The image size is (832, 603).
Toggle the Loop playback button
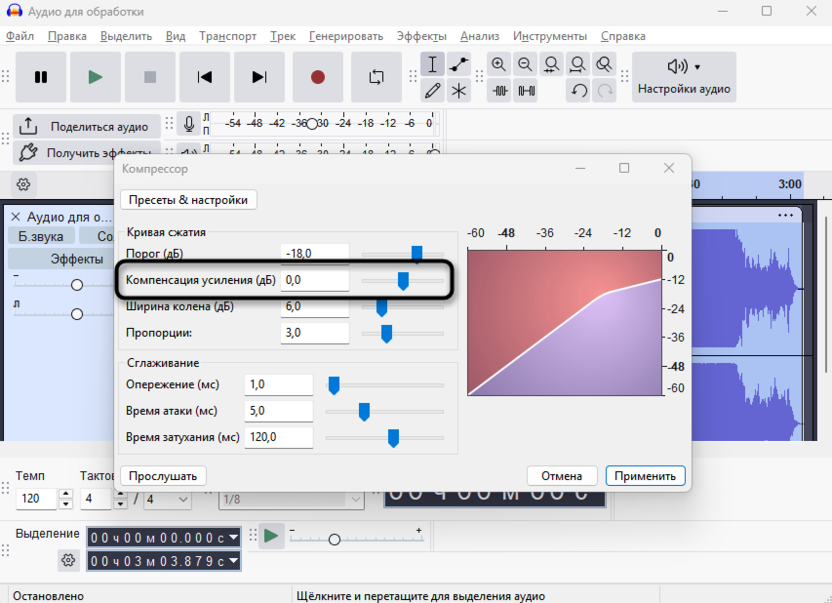[x=376, y=77]
